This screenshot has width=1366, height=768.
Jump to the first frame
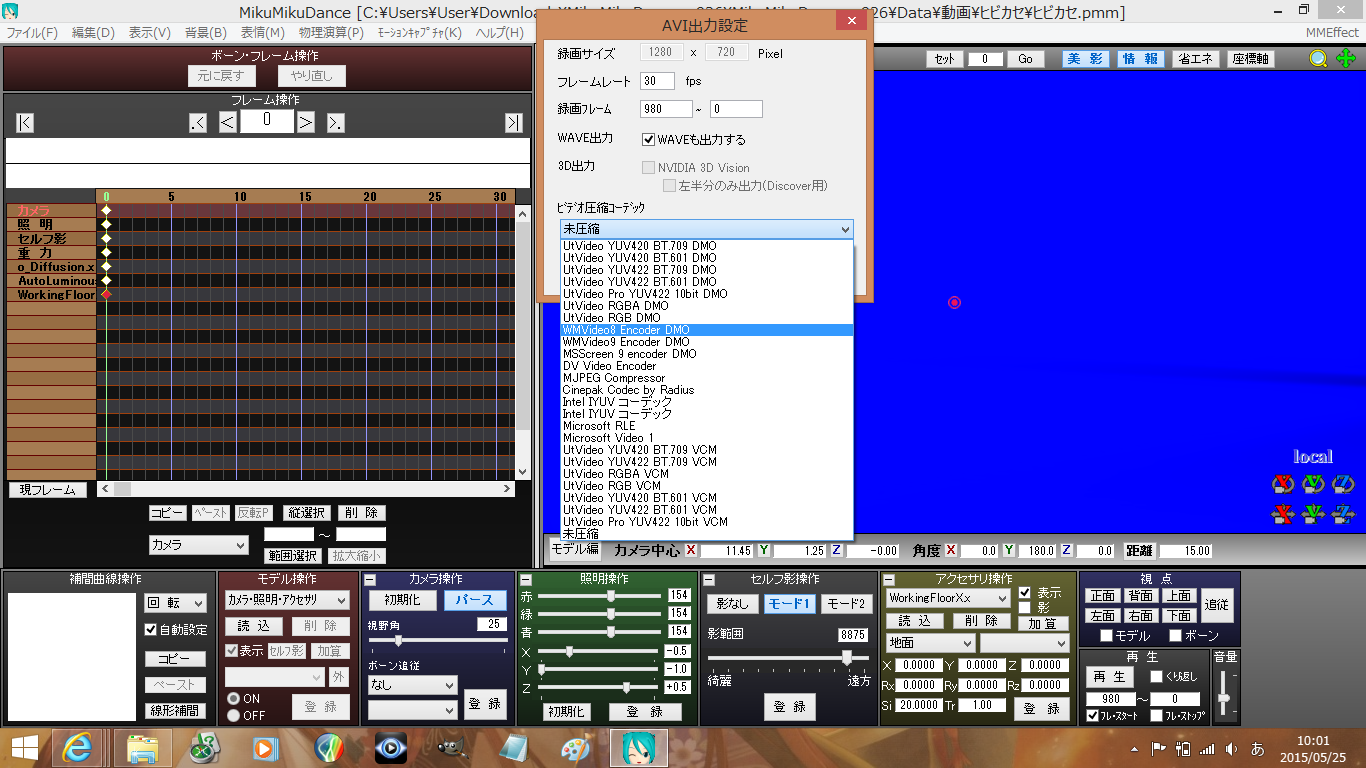click(25, 123)
